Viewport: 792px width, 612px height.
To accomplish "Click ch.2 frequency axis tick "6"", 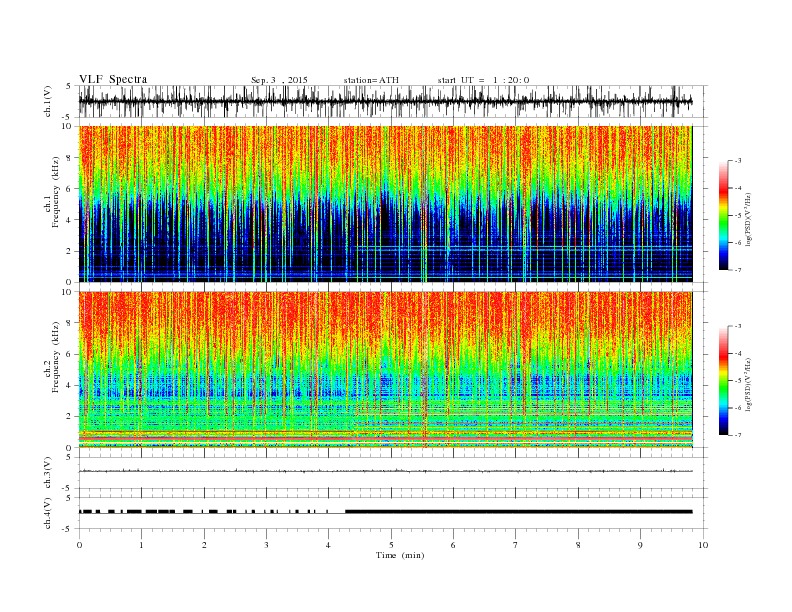I will click(x=69, y=354).
